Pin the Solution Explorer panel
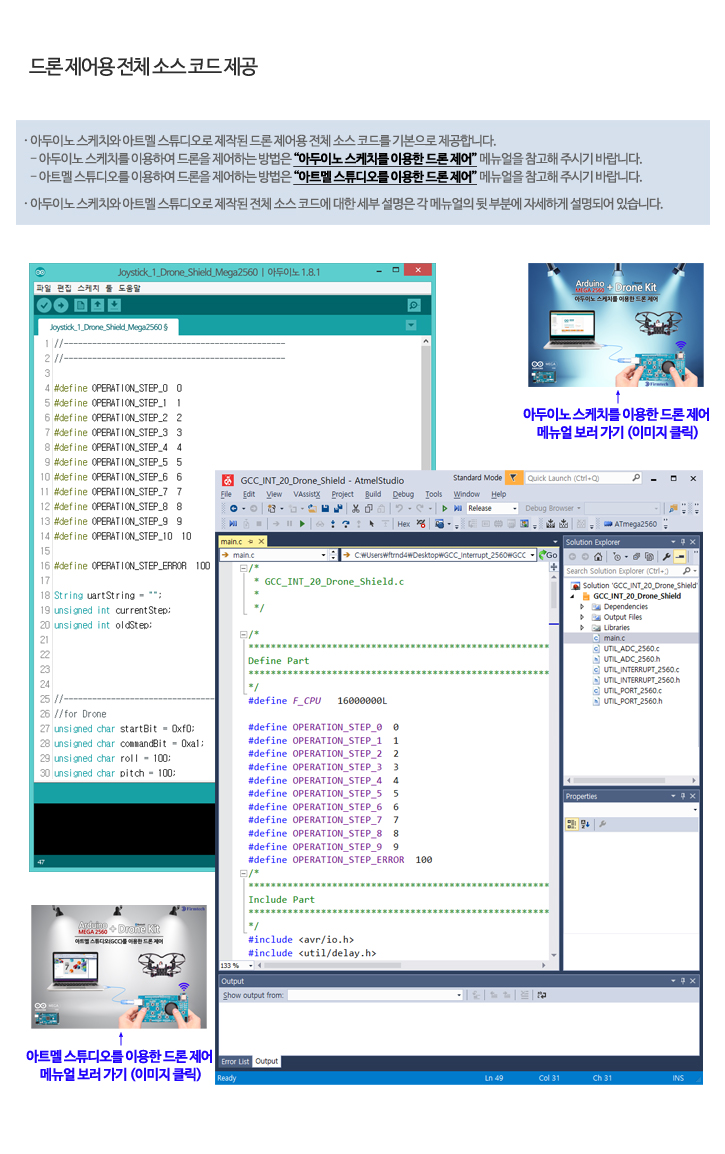 click(x=683, y=542)
